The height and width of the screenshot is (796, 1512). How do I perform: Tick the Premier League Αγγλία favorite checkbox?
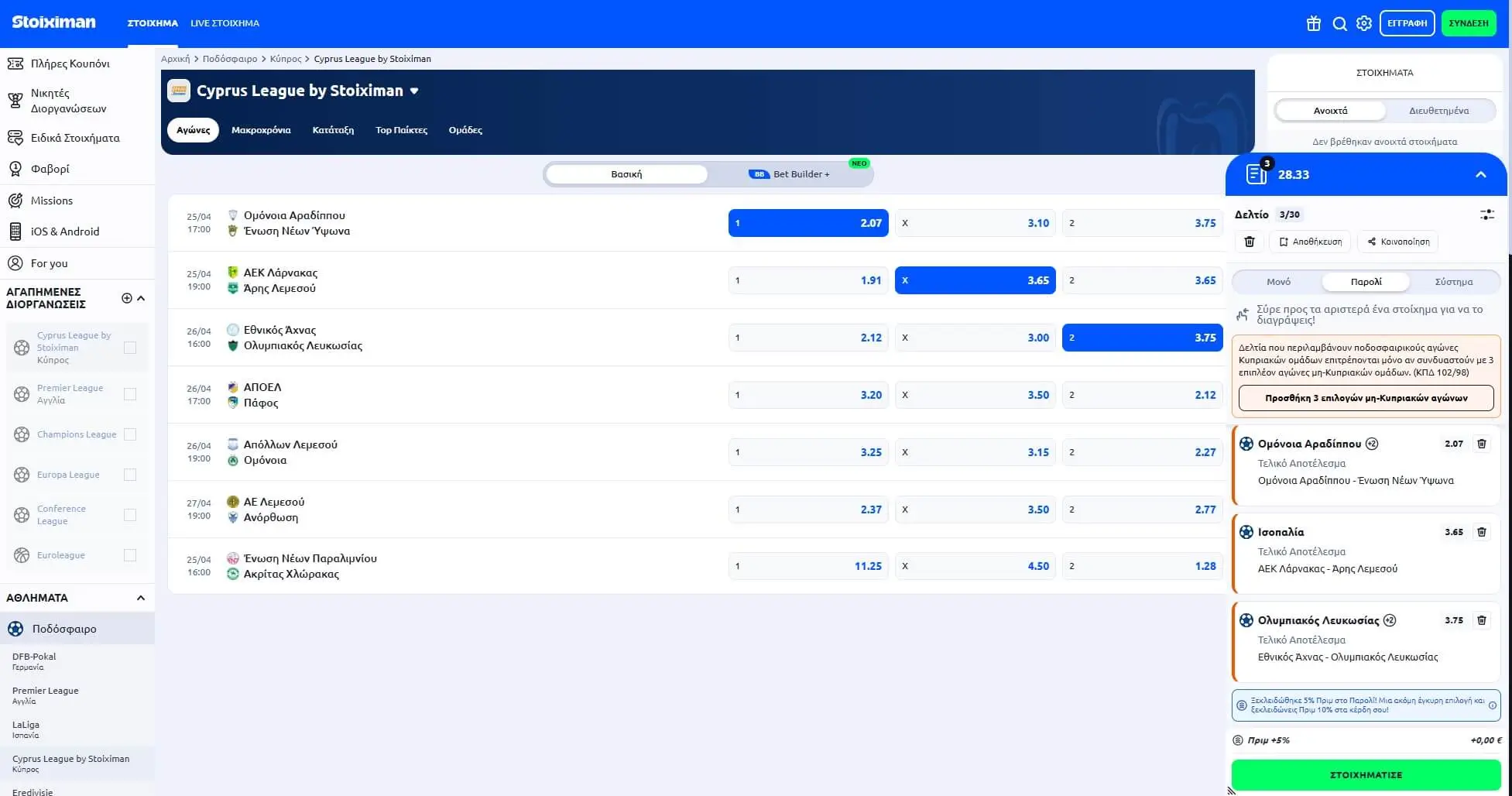coord(130,394)
